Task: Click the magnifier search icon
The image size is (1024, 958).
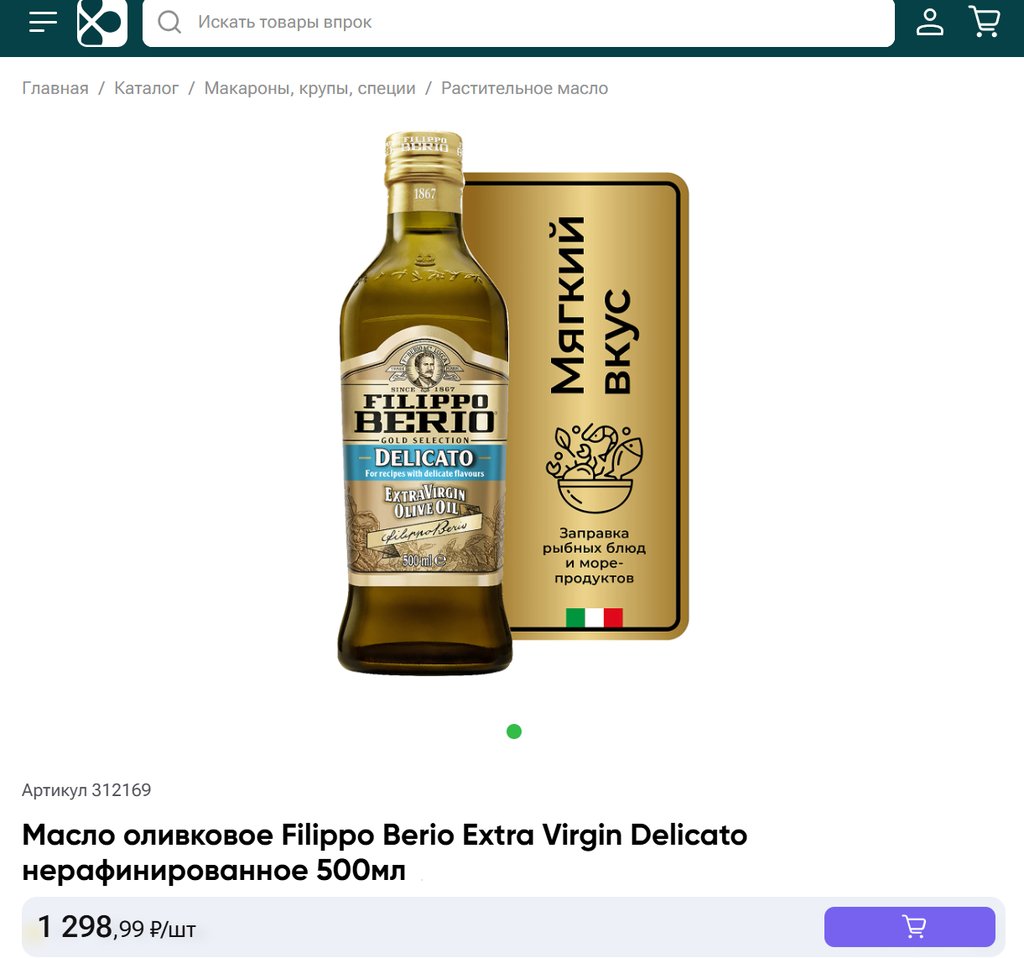Action: tap(170, 22)
